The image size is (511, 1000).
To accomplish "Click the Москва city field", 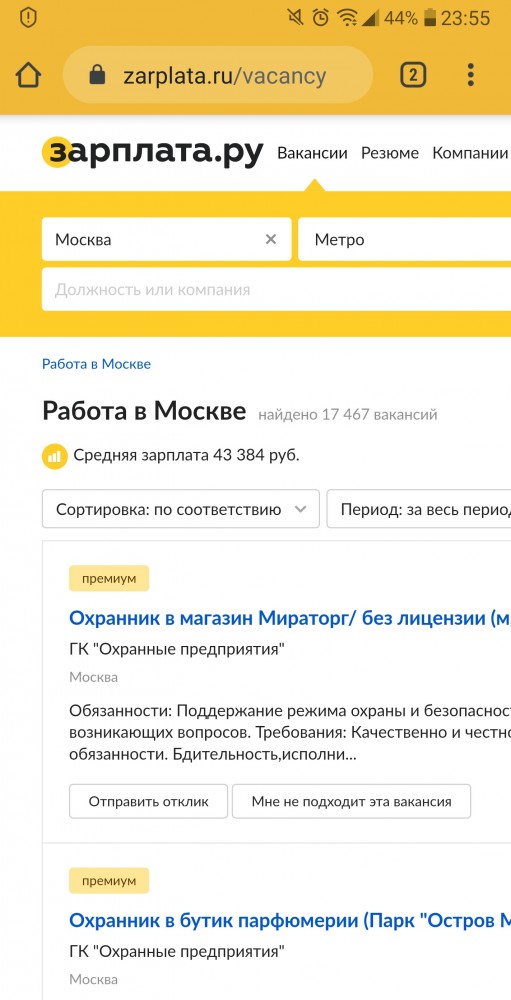I will pos(167,239).
